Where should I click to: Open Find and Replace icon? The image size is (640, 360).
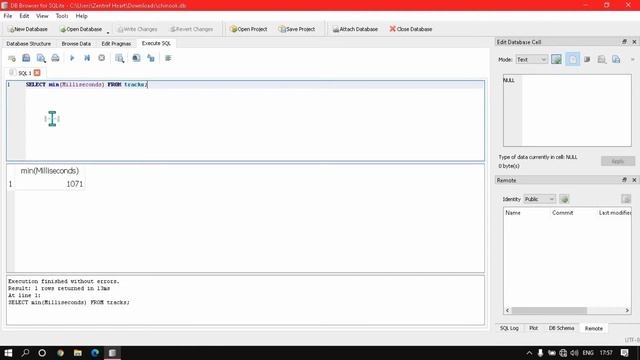coord(151,58)
